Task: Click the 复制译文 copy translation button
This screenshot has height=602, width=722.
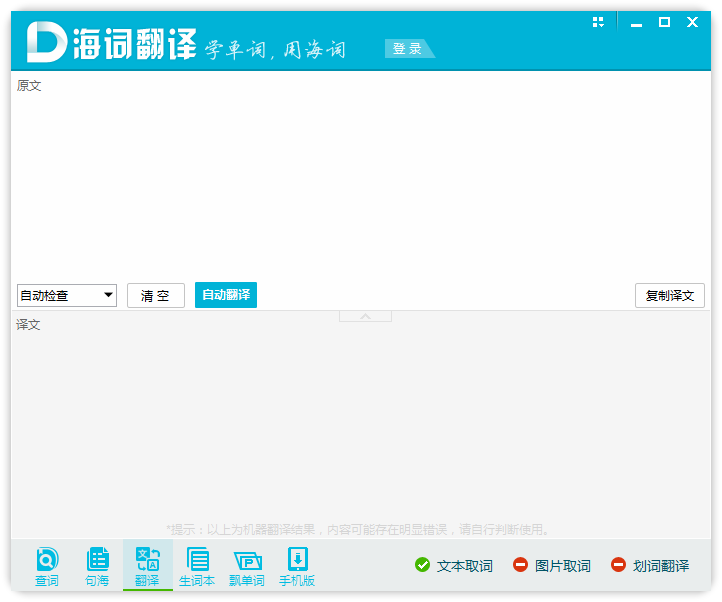Action: pos(670,295)
